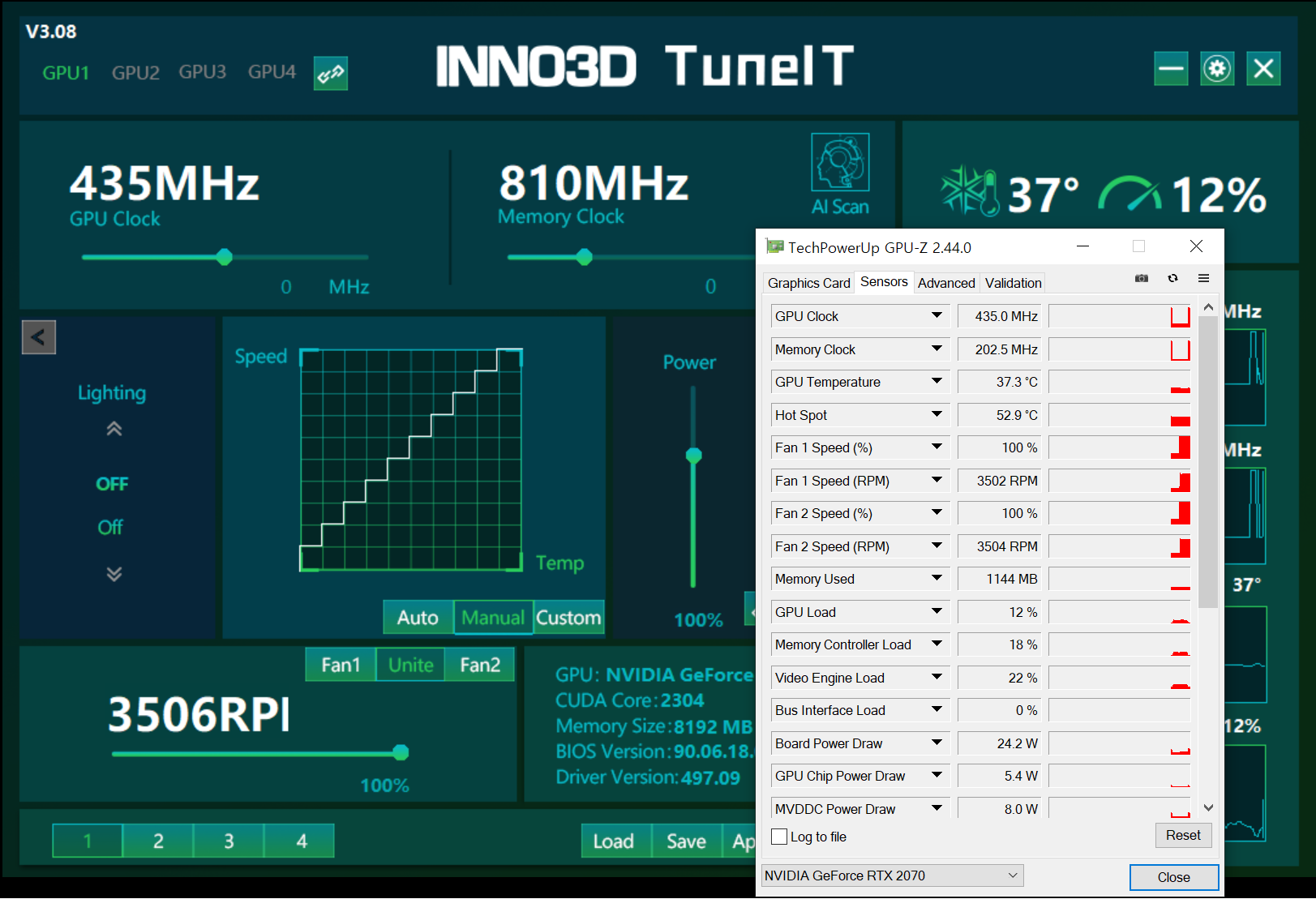Viewport: 1316px width, 899px height.
Task: Select profile slot 3
Action: point(229,841)
